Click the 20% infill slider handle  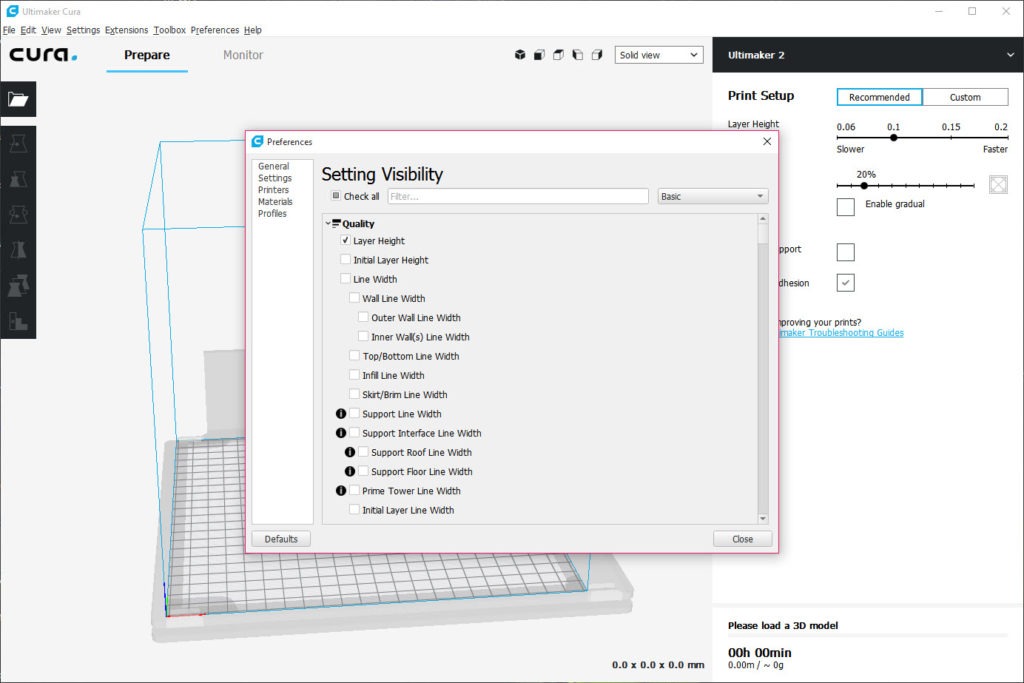click(864, 185)
